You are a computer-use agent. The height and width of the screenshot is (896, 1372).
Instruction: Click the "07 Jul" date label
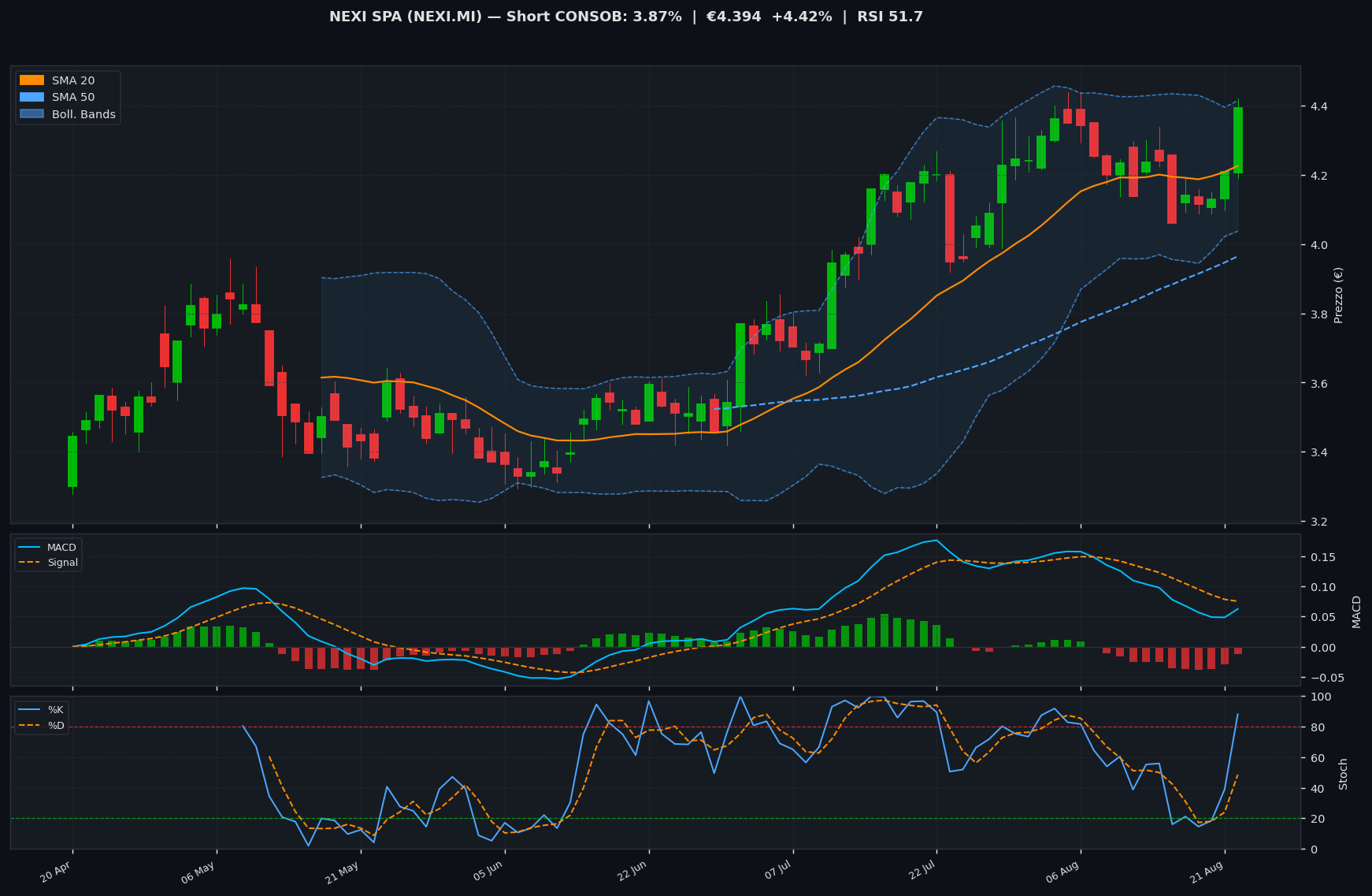[x=777, y=871]
